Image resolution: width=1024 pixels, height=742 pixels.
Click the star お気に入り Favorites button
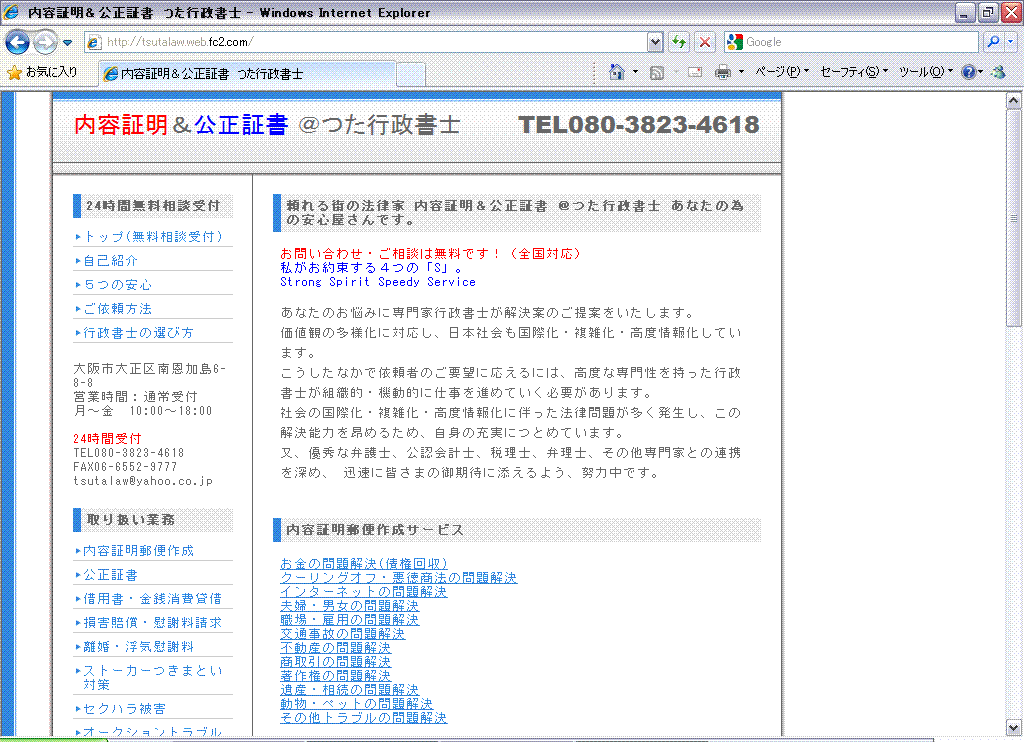pyautogui.click(x=42, y=72)
